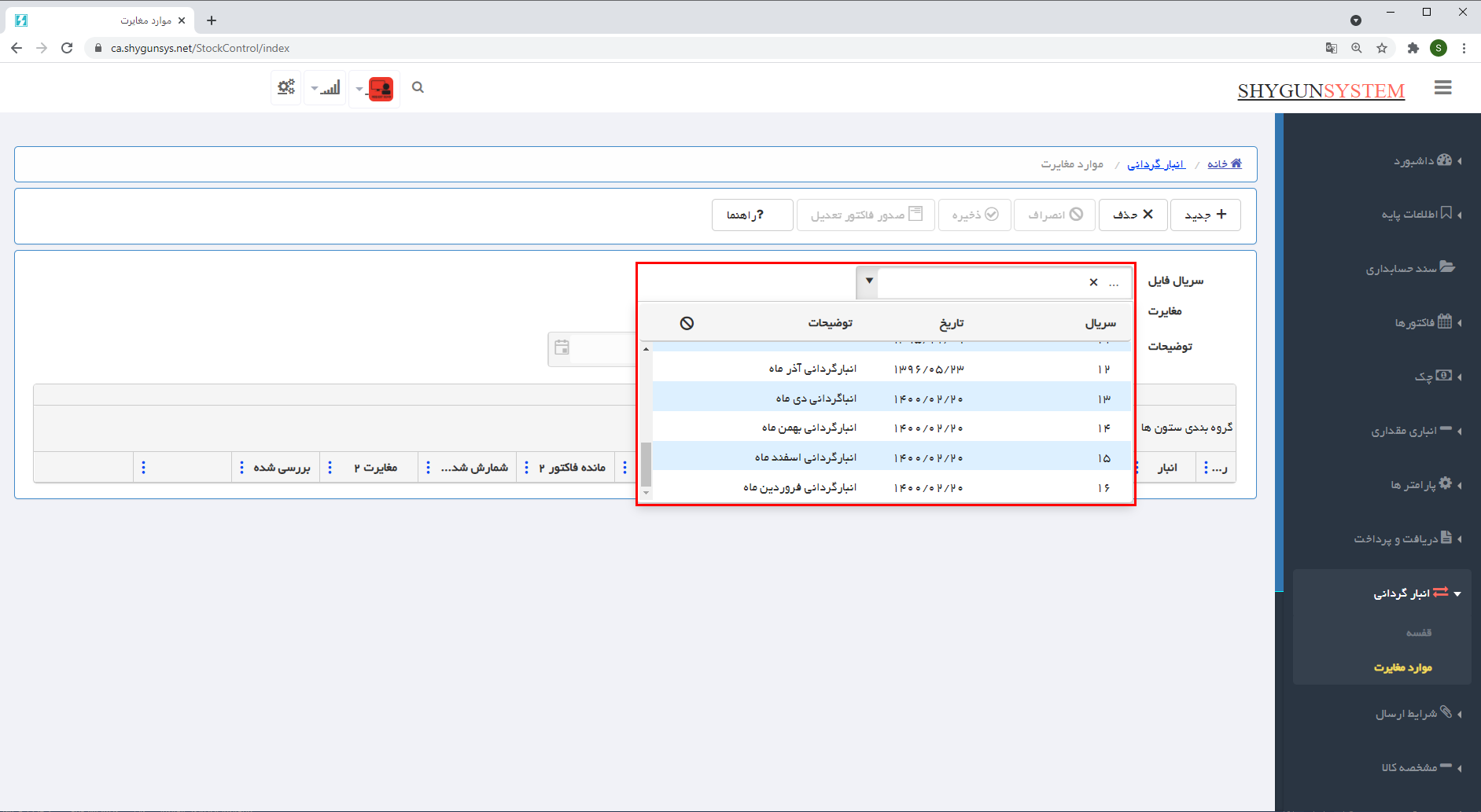The width and height of the screenshot is (1481, 812).
Task: Click the ذخیره (save) button
Action: point(974,215)
